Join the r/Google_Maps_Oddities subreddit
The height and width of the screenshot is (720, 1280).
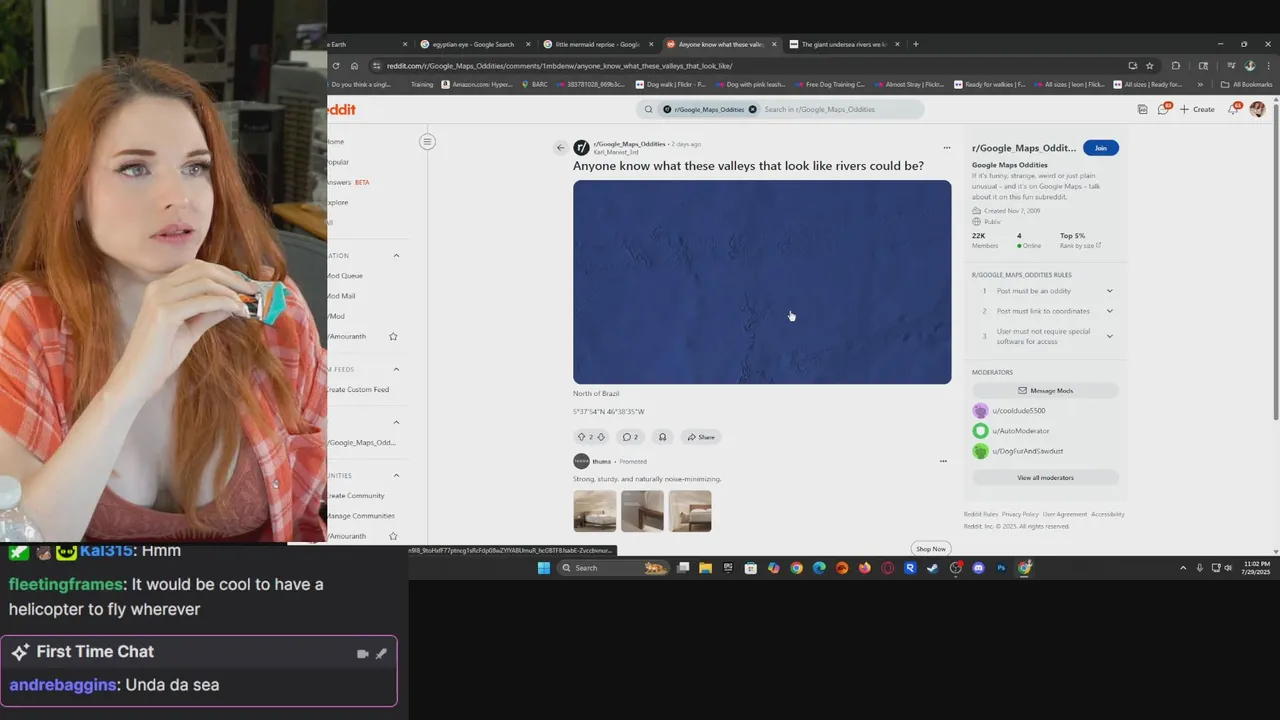click(1100, 148)
